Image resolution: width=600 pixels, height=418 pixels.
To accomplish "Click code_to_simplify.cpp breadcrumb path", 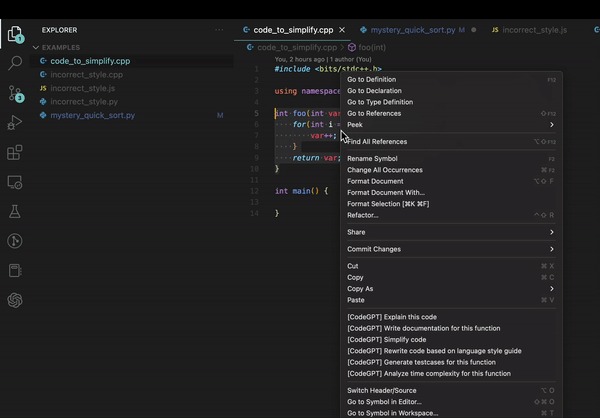I will tap(297, 47).
